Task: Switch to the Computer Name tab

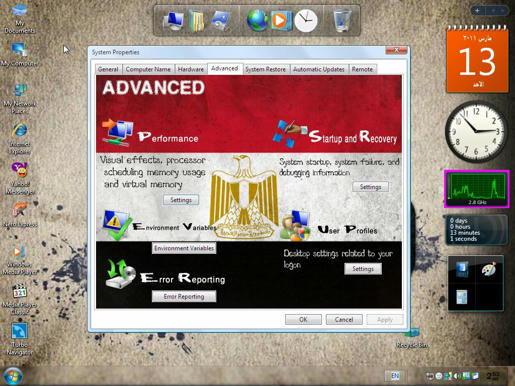Action: (148, 69)
